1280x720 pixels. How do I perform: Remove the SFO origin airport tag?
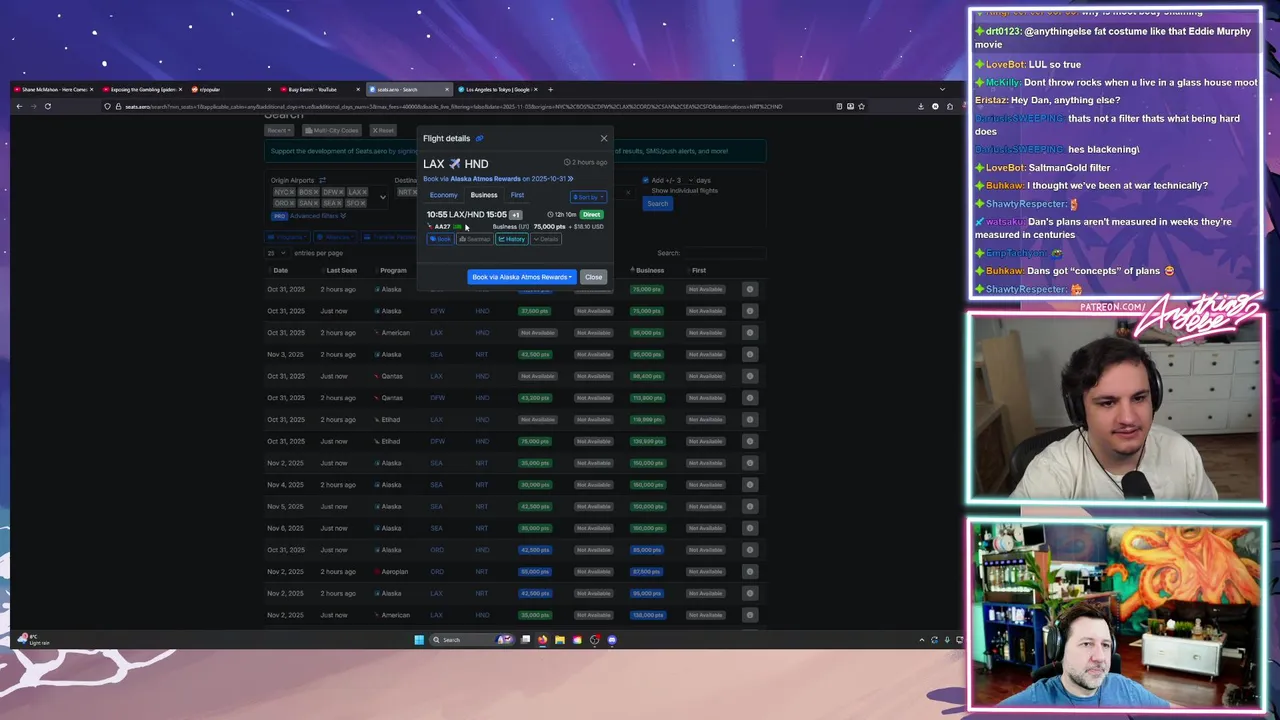pos(363,203)
